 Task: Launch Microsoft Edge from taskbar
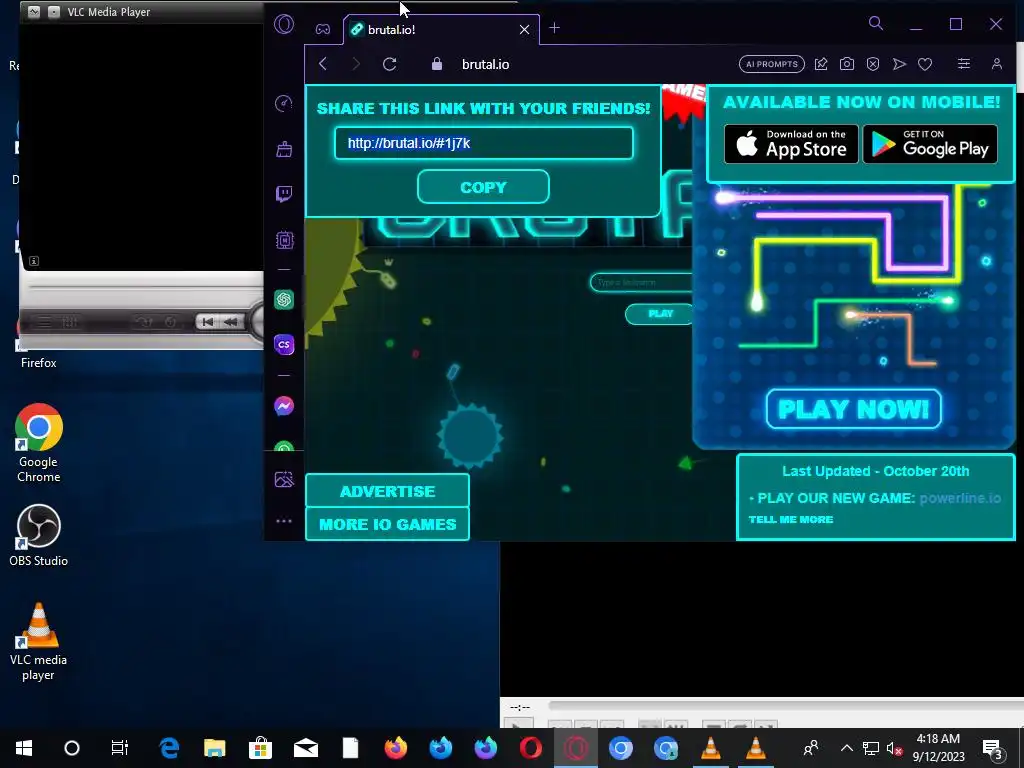click(x=169, y=748)
